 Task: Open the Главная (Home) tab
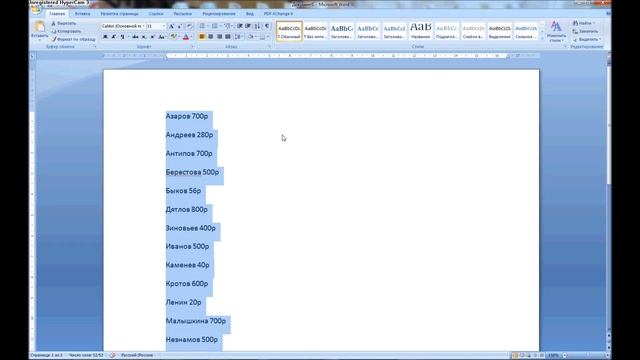point(57,13)
